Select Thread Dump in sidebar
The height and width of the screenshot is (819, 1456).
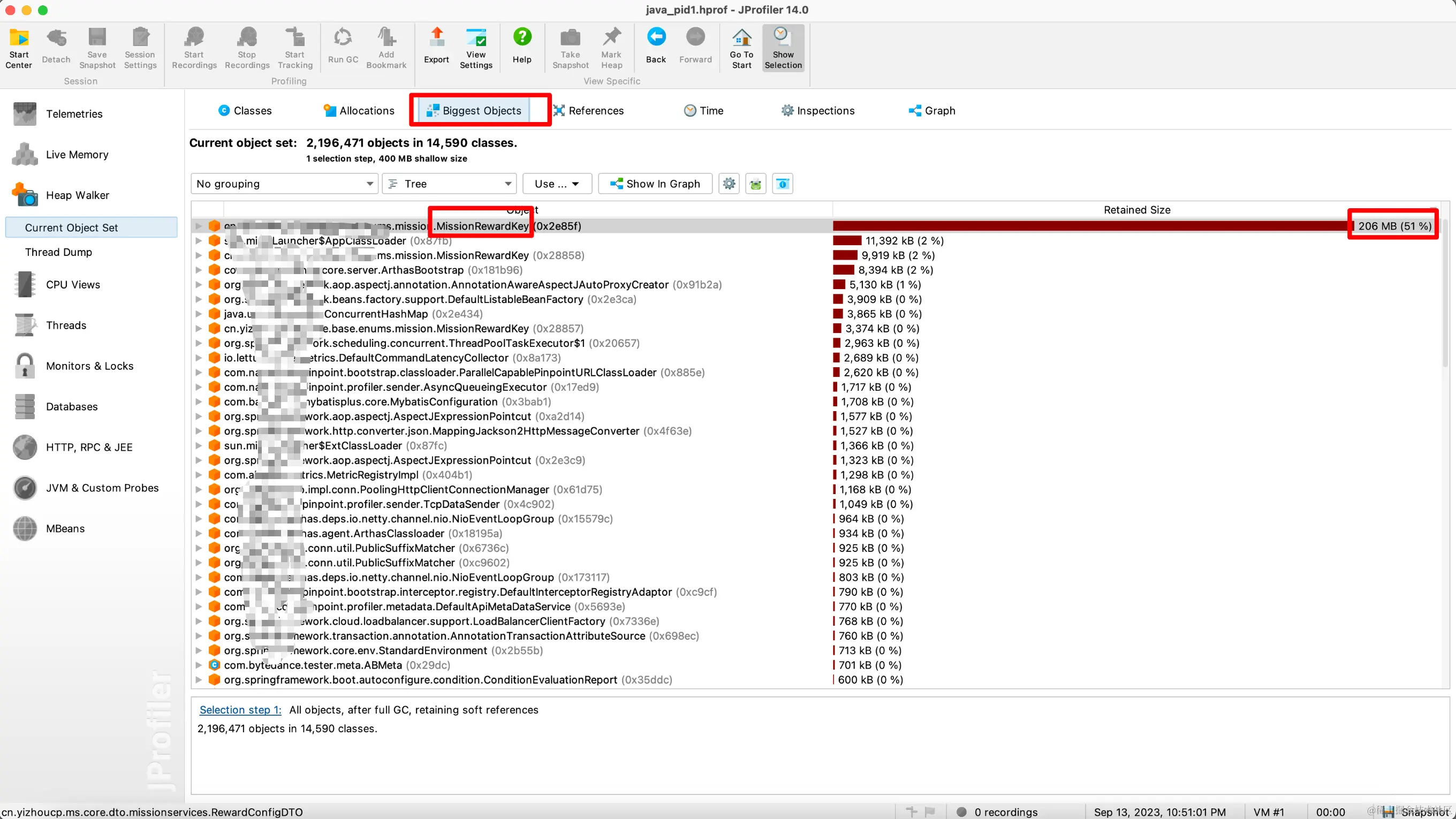(58, 252)
